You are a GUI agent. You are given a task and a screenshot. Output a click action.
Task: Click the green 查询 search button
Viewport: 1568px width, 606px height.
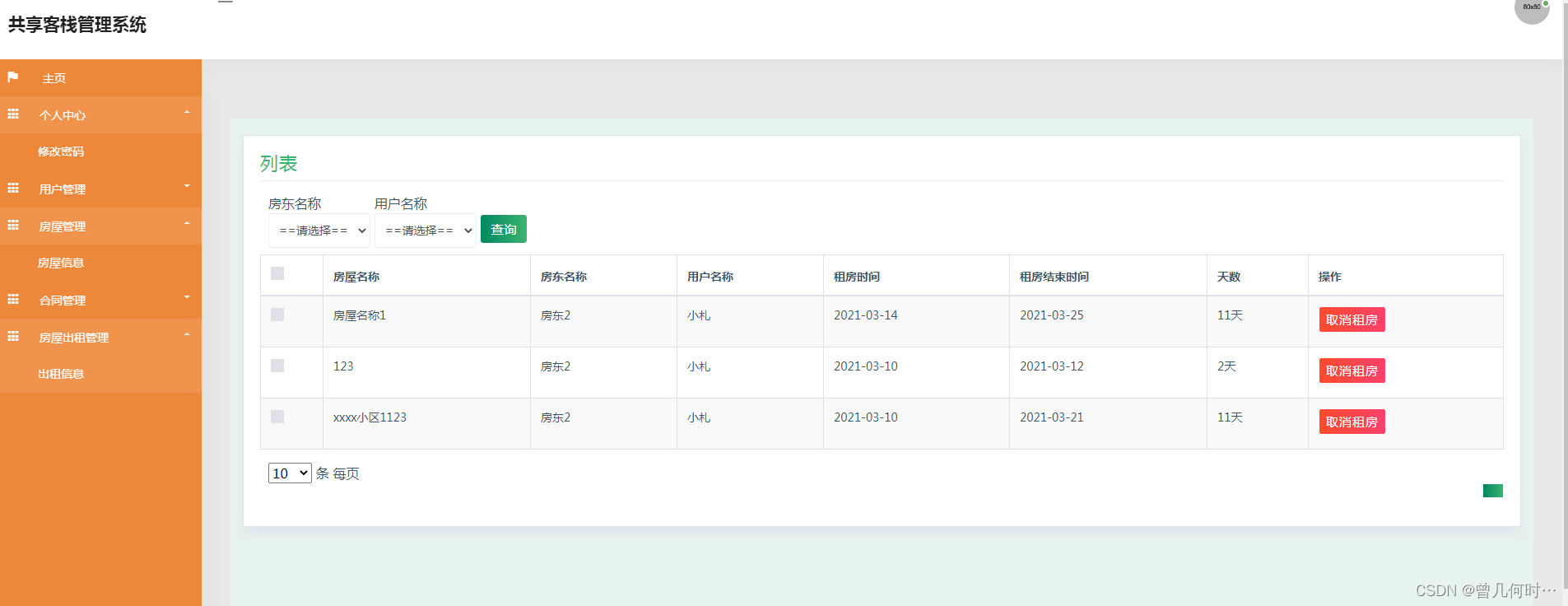coord(504,229)
